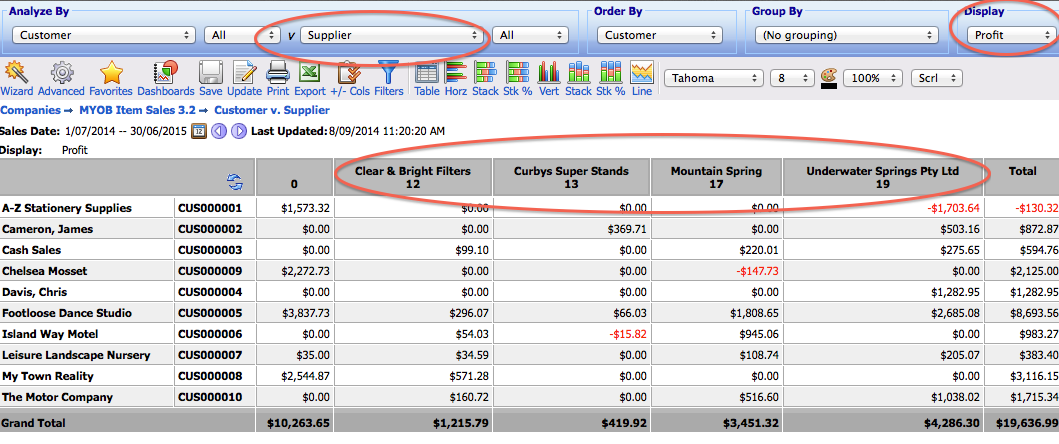The width and height of the screenshot is (1059, 444).
Task: Show horizontal Stk % chart before Vert
Action: (518, 78)
